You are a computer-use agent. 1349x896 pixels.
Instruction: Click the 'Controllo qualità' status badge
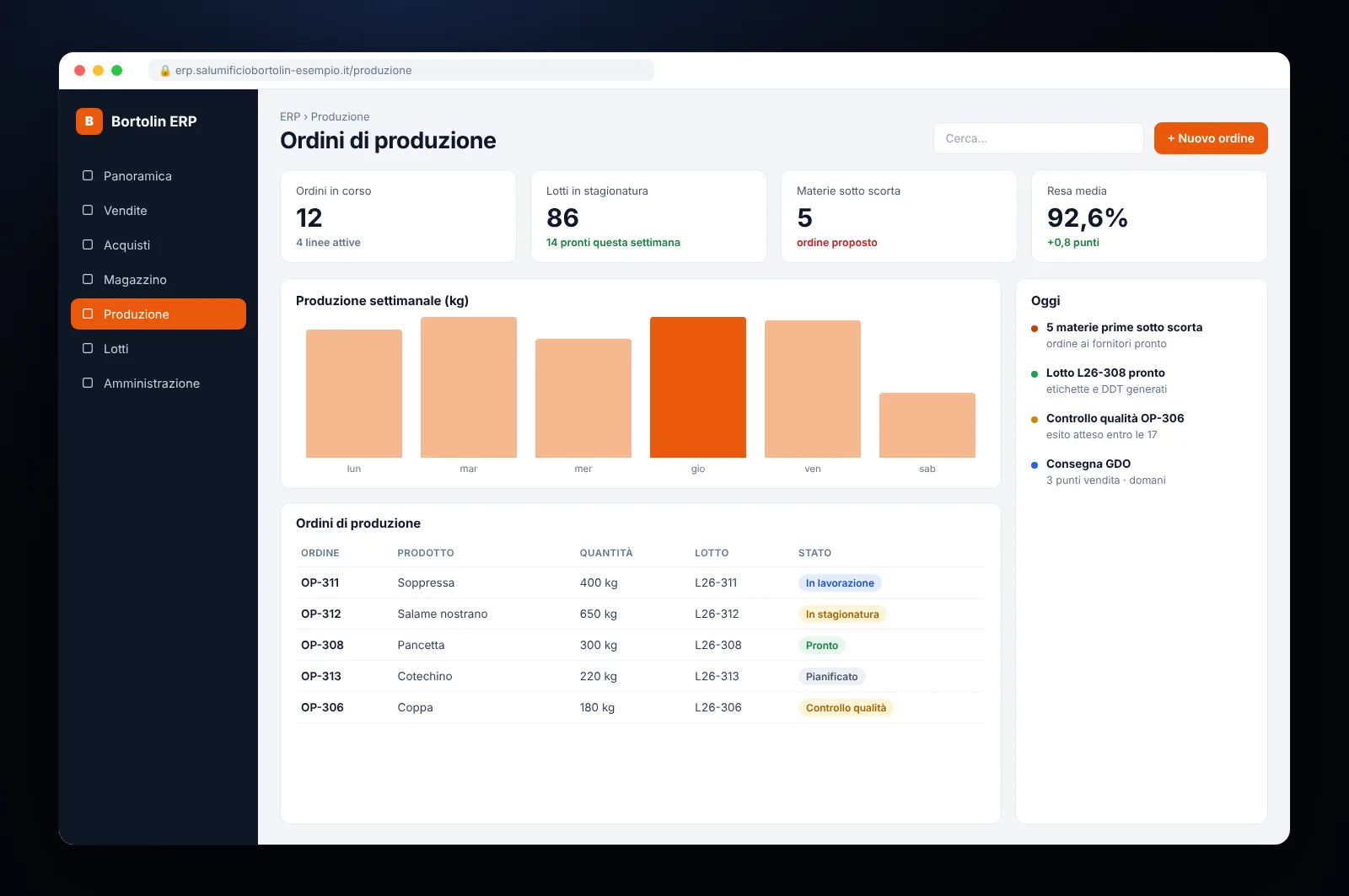[x=846, y=708]
